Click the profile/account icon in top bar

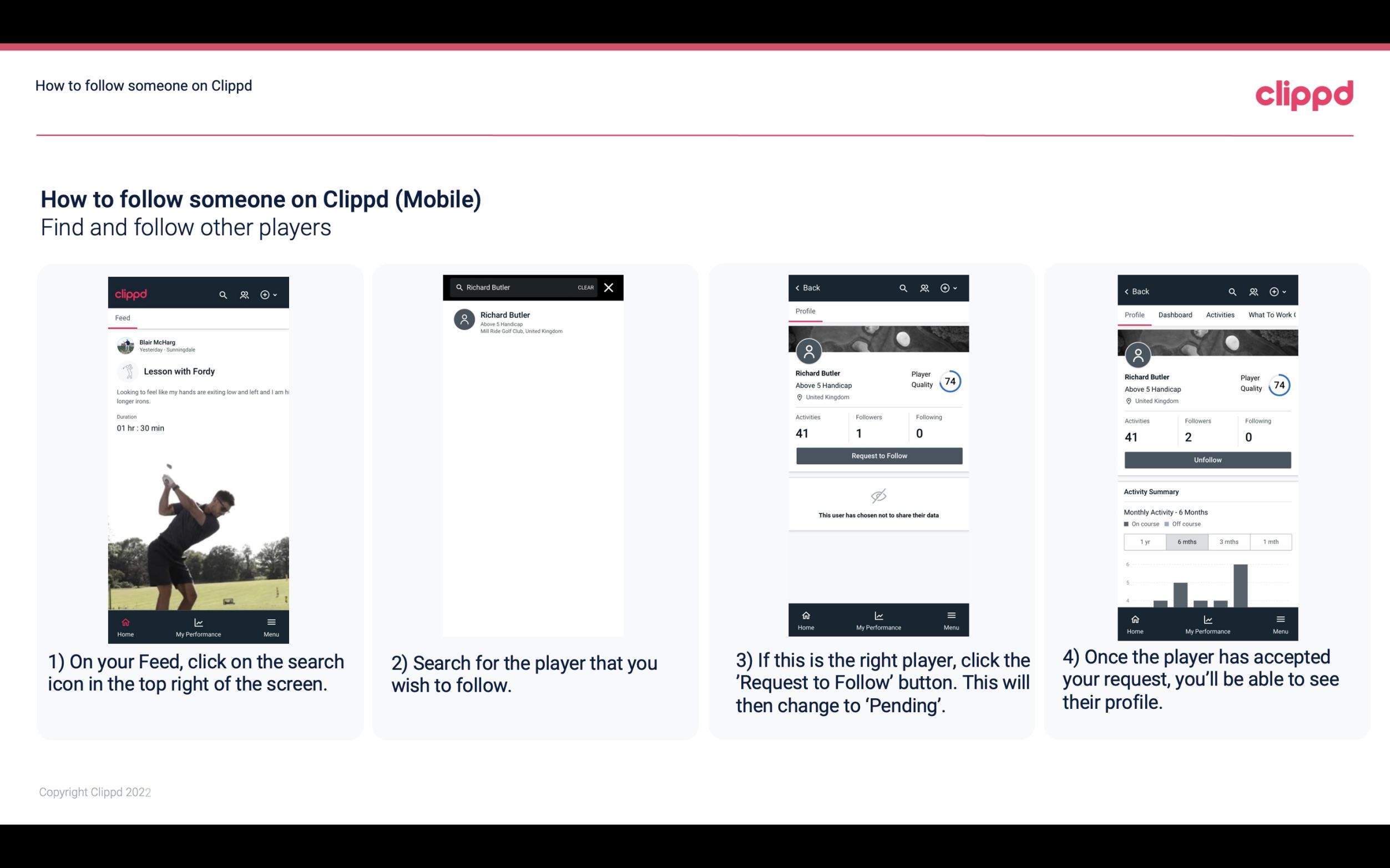244,293
